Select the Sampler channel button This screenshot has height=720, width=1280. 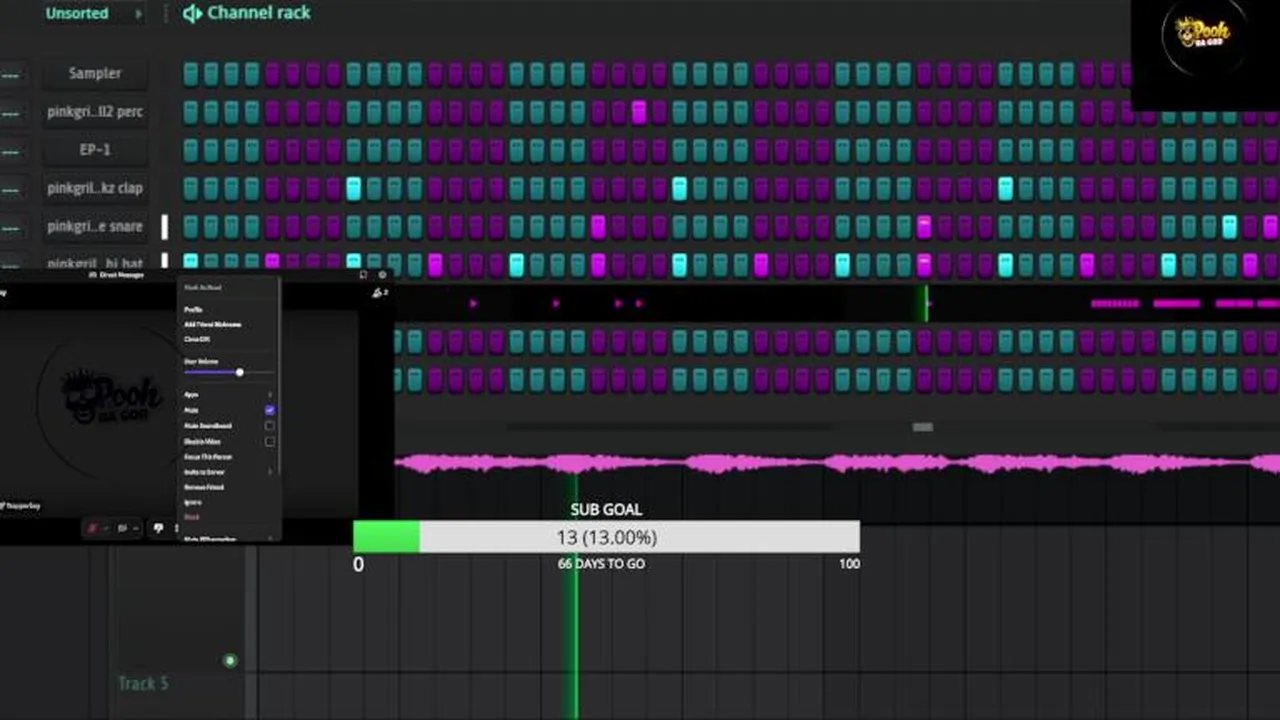click(95, 74)
